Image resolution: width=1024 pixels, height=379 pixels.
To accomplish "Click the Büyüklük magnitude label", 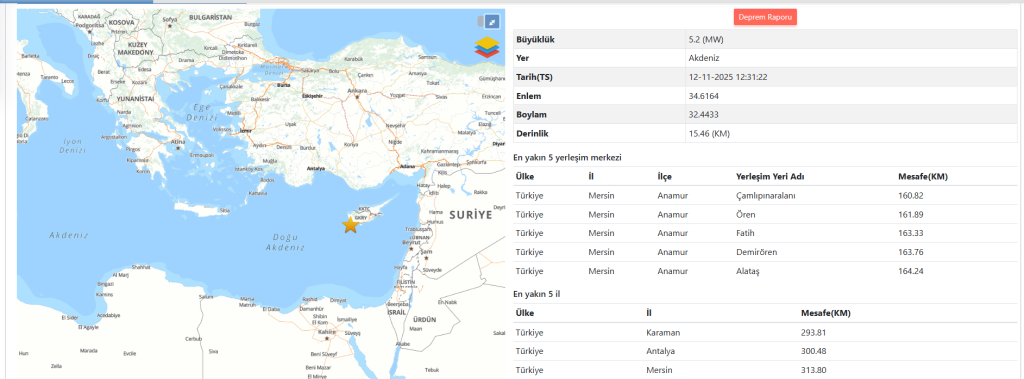I will (536, 39).
